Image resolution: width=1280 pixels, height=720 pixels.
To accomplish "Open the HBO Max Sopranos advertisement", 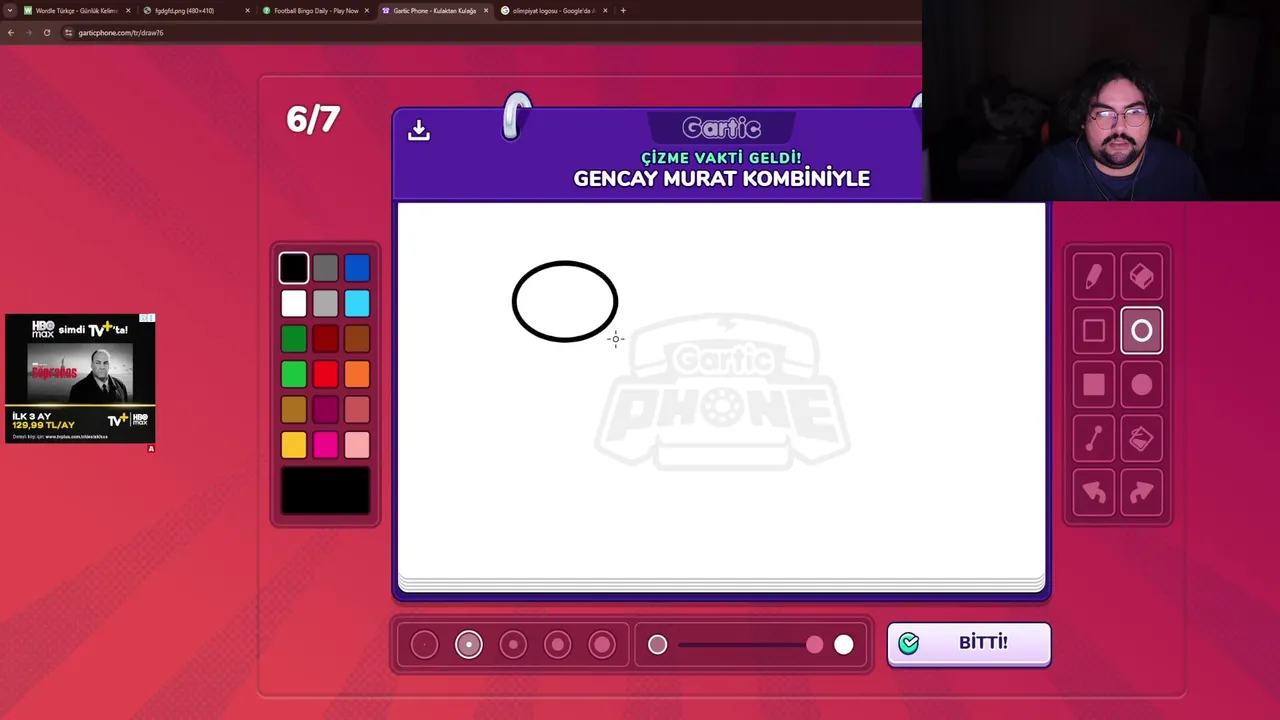I will [x=80, y=378].
